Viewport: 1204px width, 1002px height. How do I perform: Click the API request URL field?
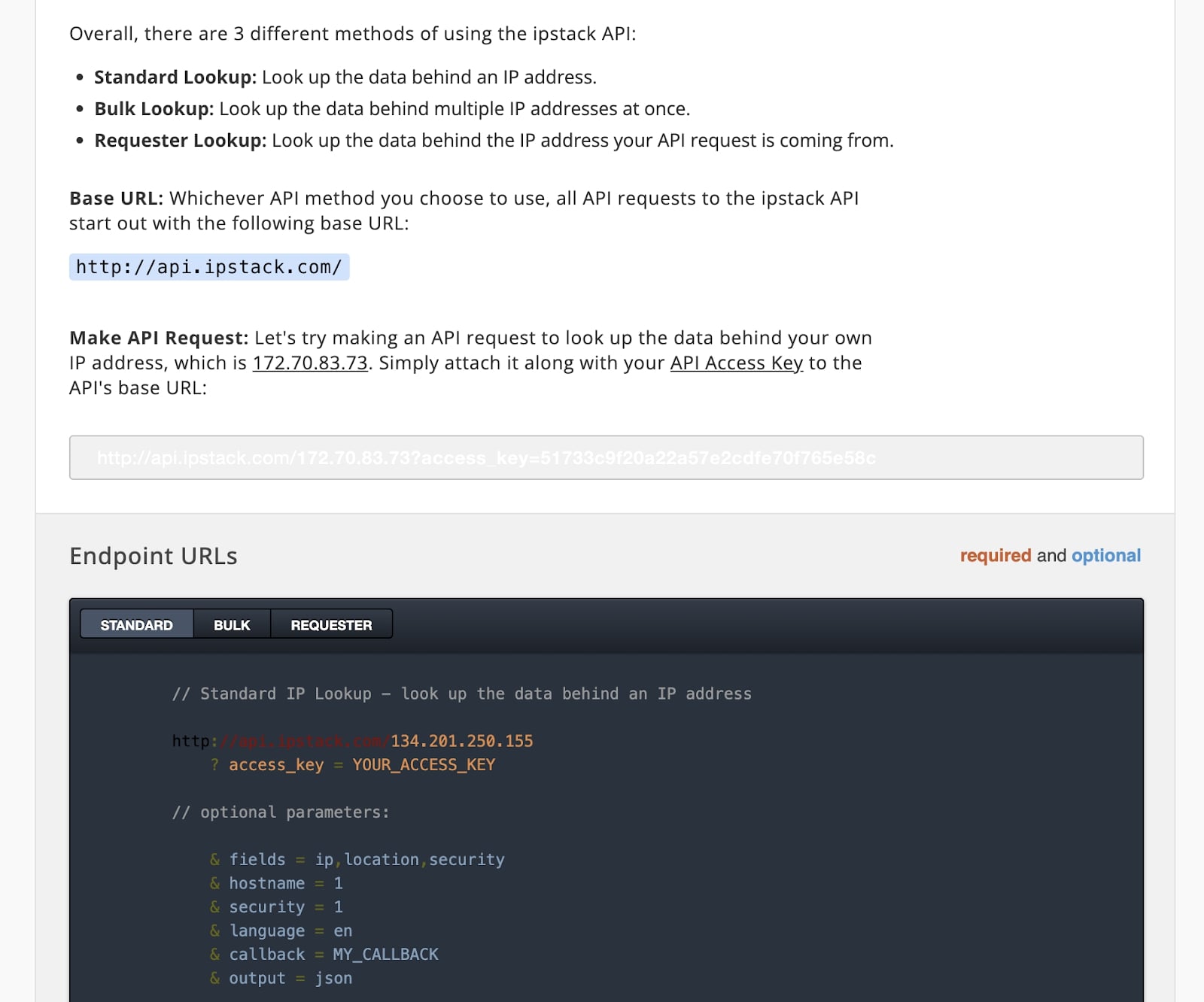coord(607,457)
